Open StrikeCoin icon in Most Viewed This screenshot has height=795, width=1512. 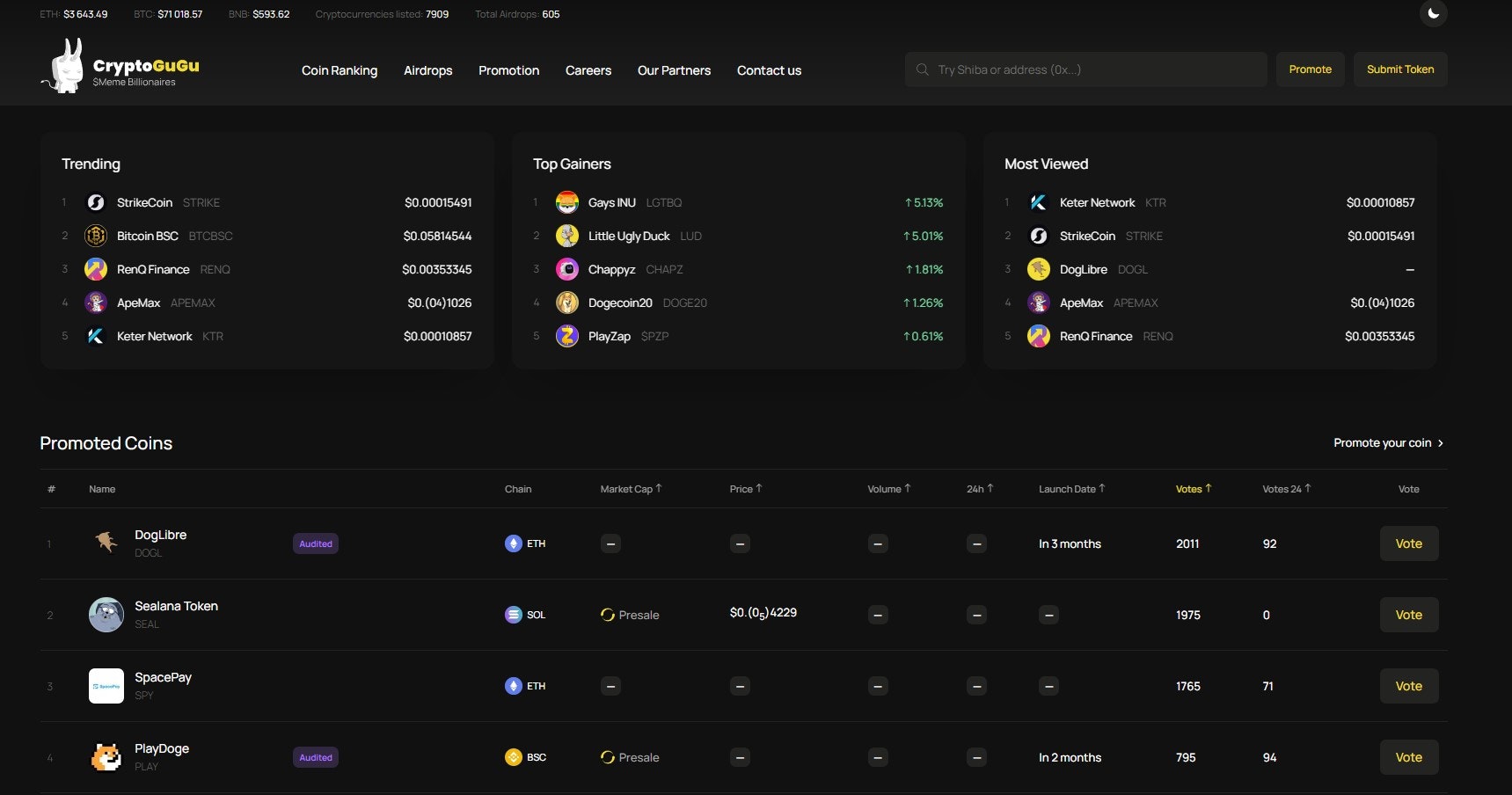pyautogui.click(x=1039, y=236)
